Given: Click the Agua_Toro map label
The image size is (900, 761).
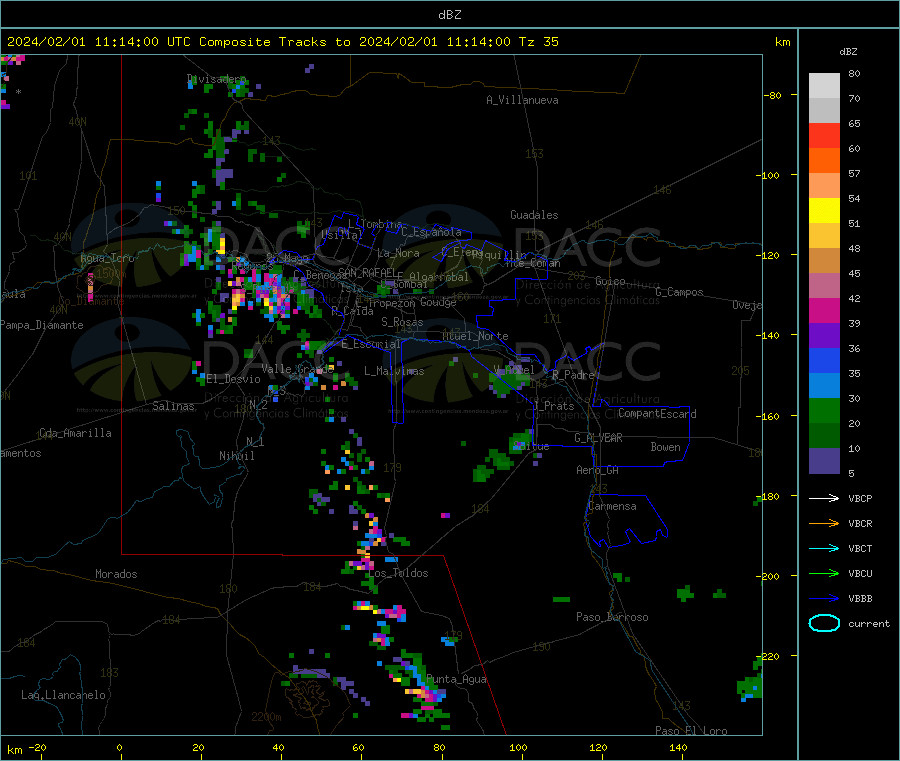Looking at the screenshot, I should click(x=107, y=258).
